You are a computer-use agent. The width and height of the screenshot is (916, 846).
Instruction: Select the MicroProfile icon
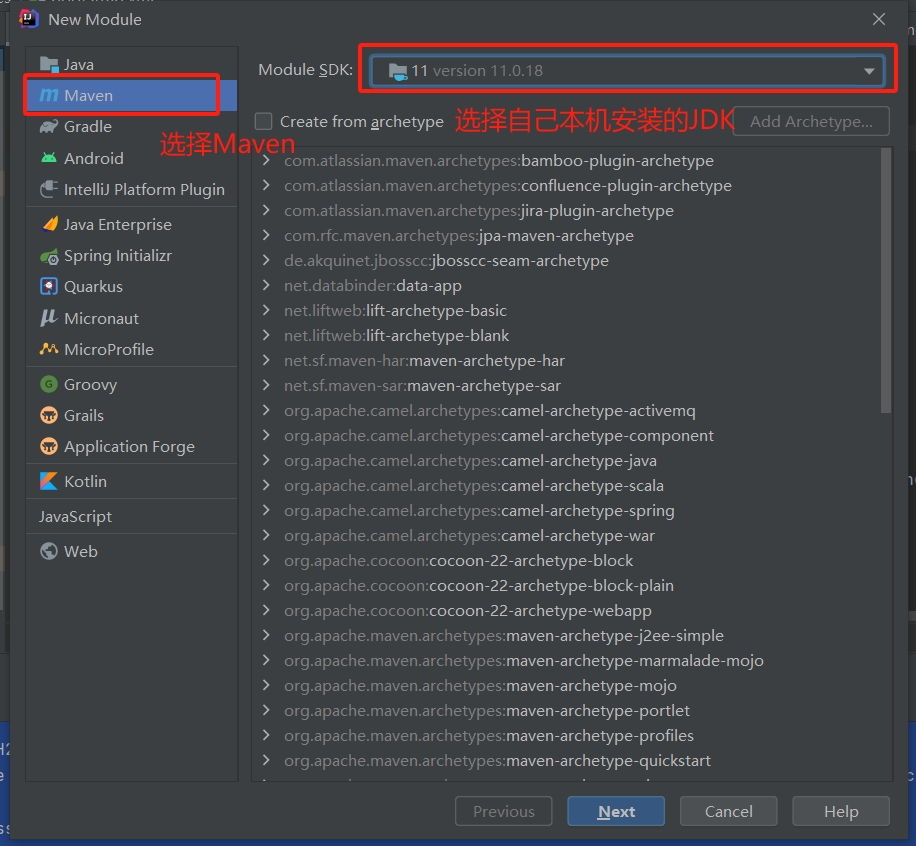tap(49, 349)
